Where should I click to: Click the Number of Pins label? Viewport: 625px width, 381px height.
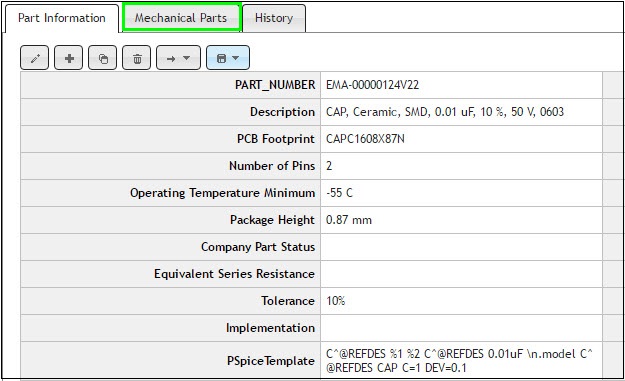(272, 166)
